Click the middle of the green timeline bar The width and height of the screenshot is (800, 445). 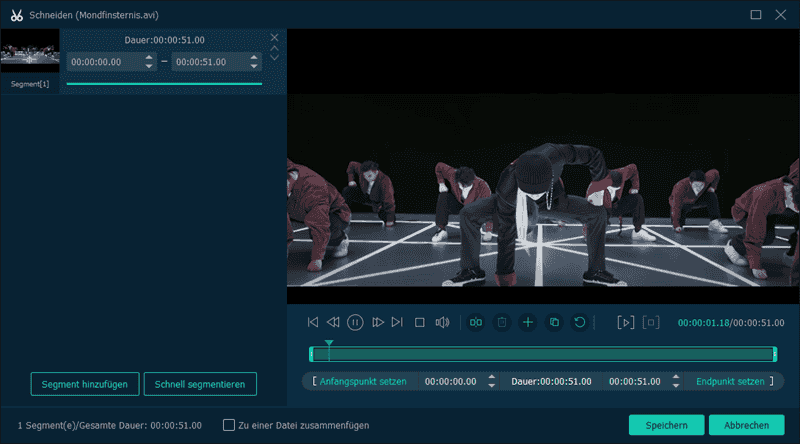tap(543, 354)
